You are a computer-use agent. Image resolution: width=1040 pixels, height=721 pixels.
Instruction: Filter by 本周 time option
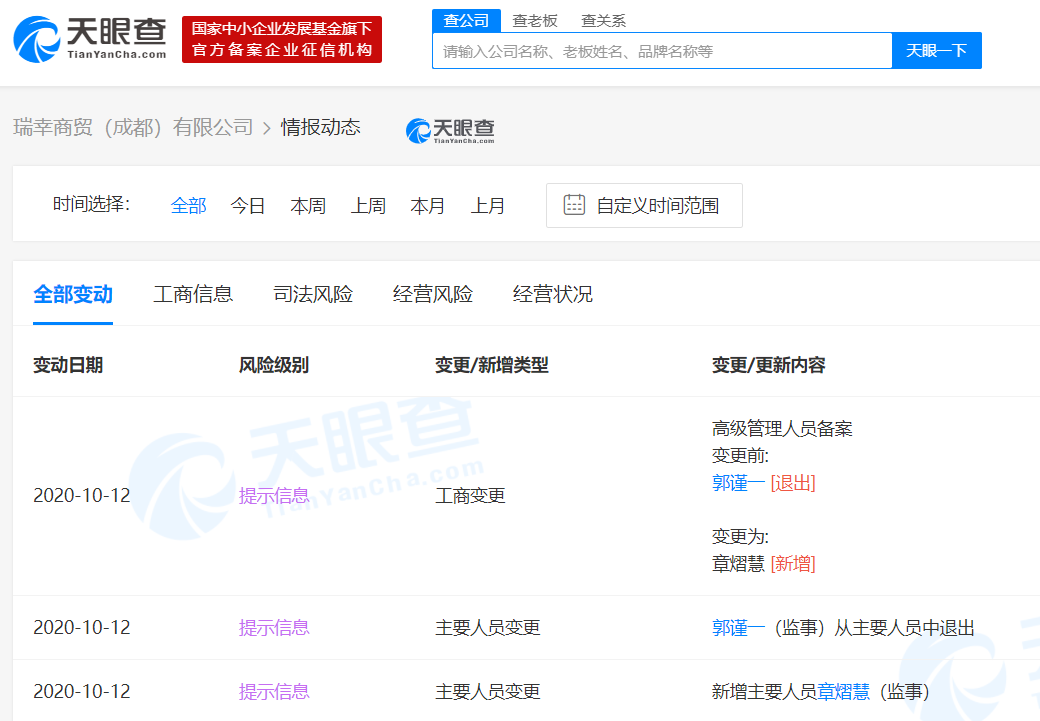[x=308, y=205]
